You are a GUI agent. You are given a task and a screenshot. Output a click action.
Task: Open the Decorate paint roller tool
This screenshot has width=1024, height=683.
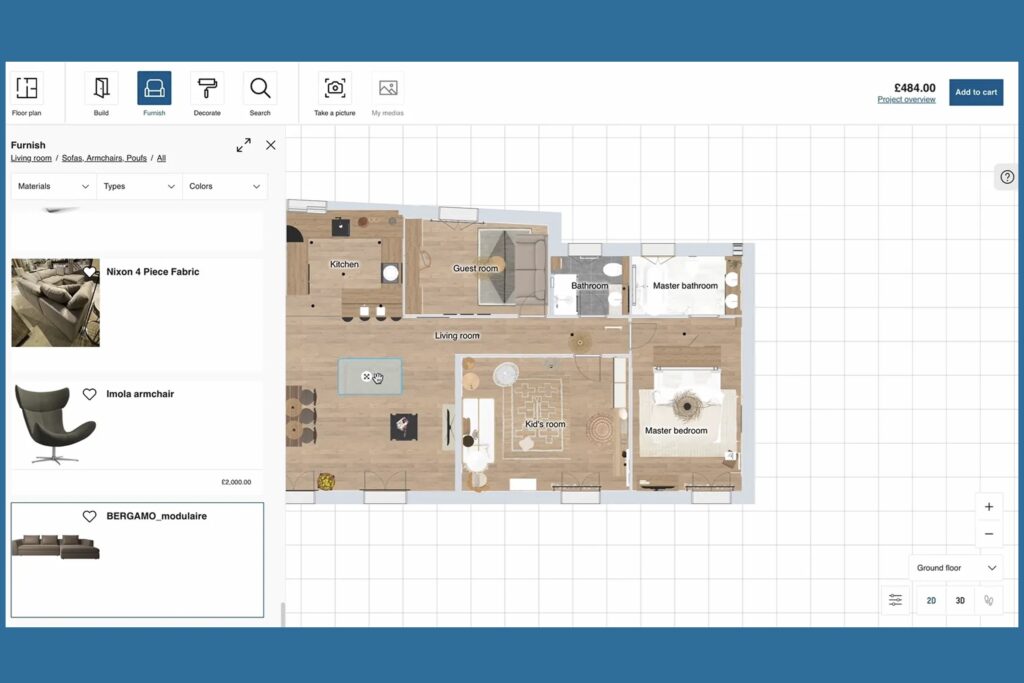(x=207, y=89)
